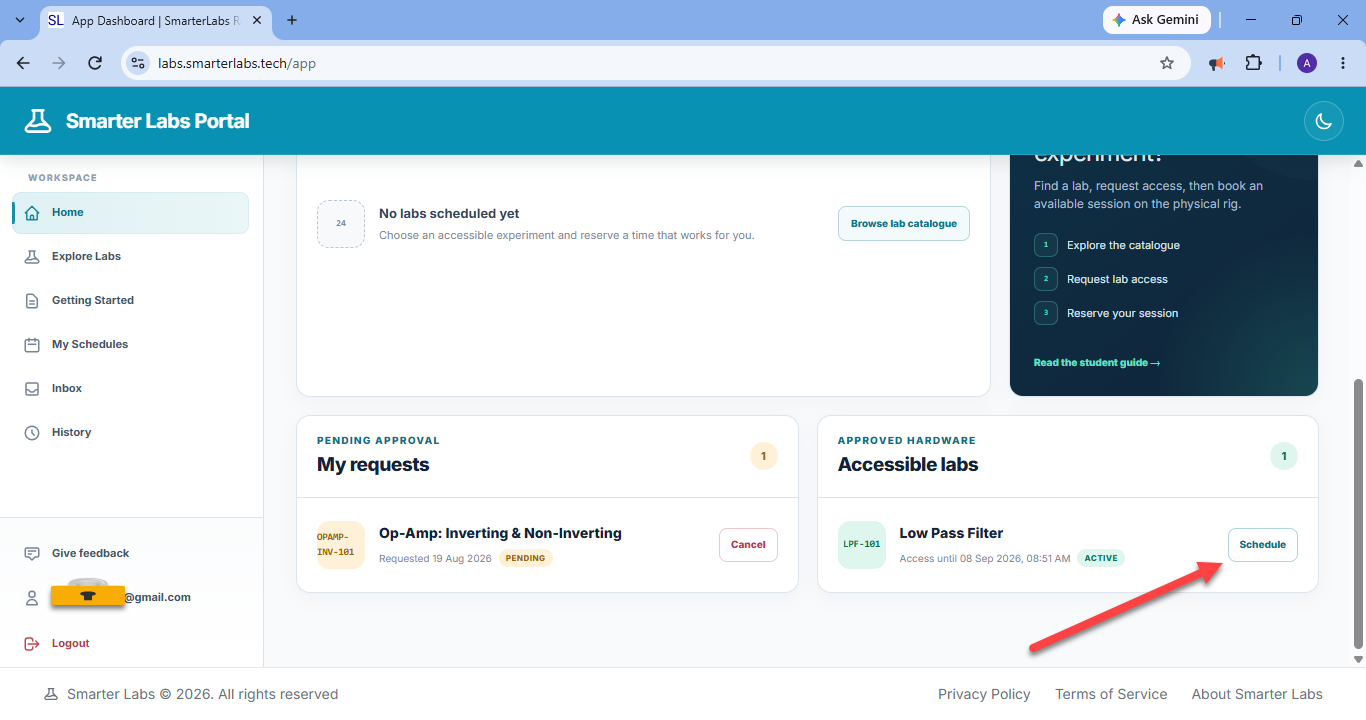1366x720 pixels.
Task: Bookmark this page with star icon
Action: (1167, 63)
